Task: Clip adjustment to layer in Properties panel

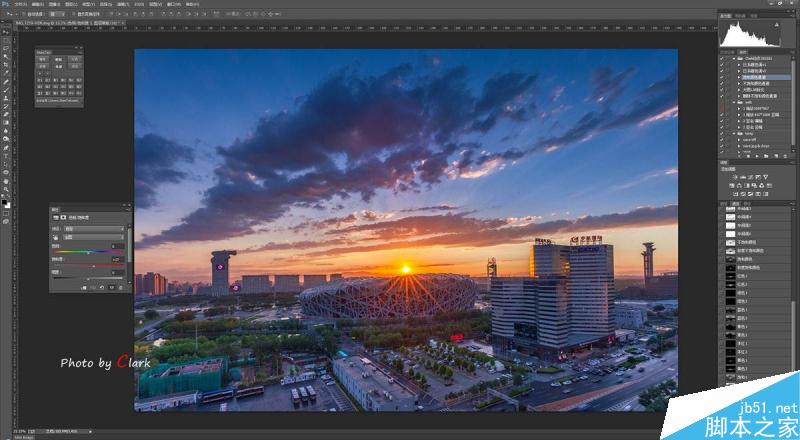Action: point(84,287)
